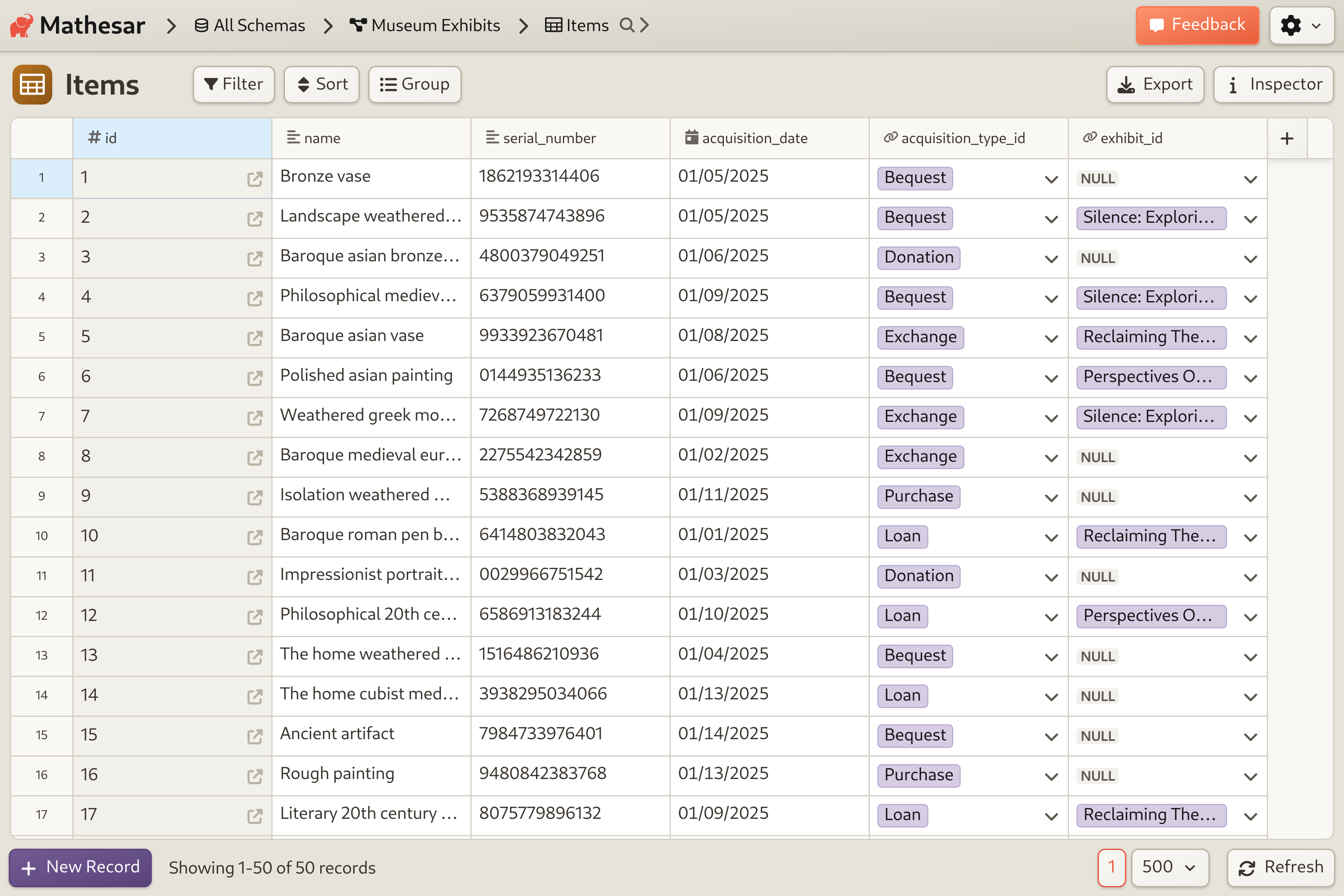This screenshot has height=896, width=1344.
Task: Open record 9 via its expand icon
Action: point(255,498)
